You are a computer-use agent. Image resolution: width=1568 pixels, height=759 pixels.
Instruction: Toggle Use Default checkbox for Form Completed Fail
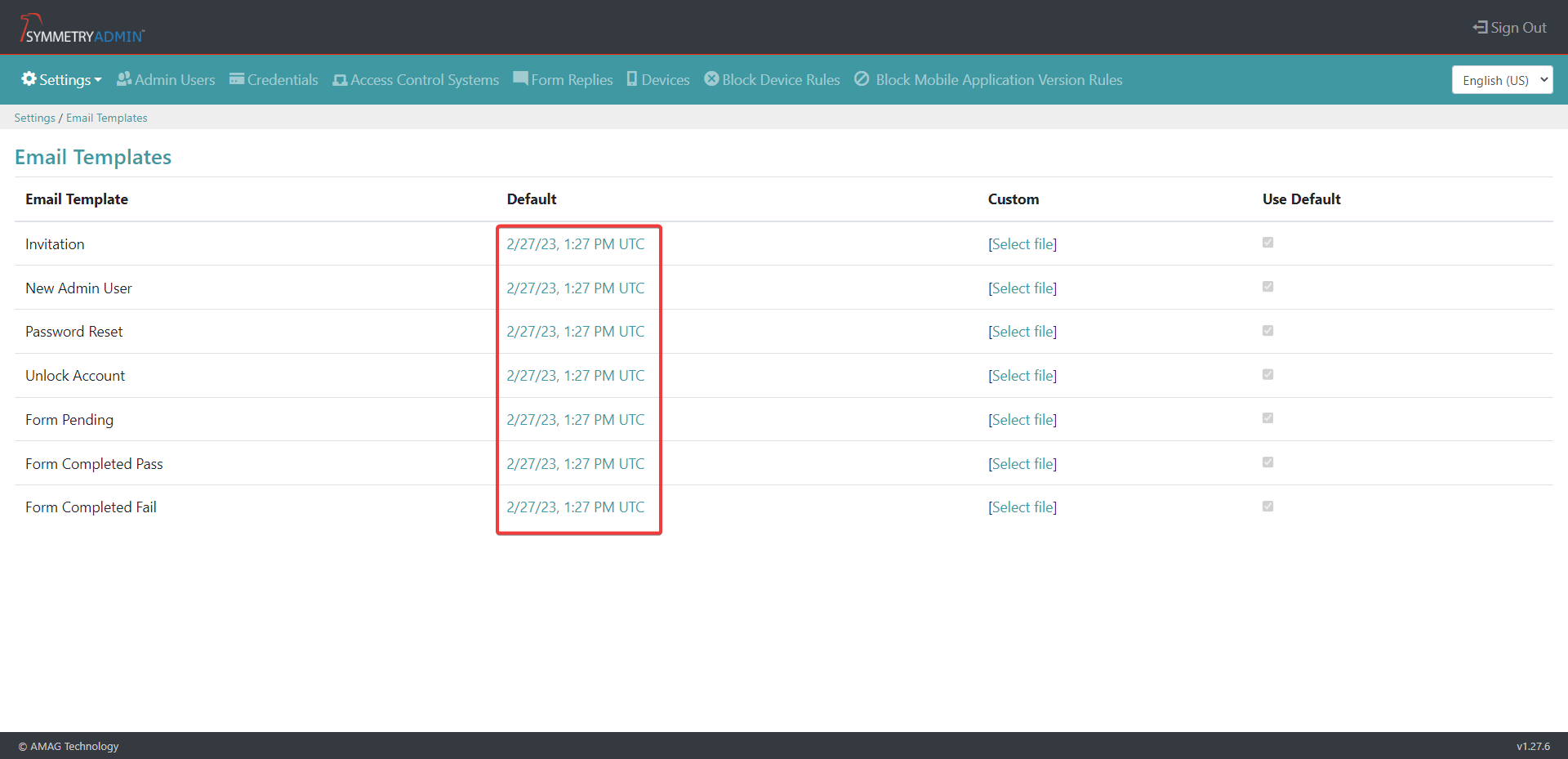[x=1267, y=507]
